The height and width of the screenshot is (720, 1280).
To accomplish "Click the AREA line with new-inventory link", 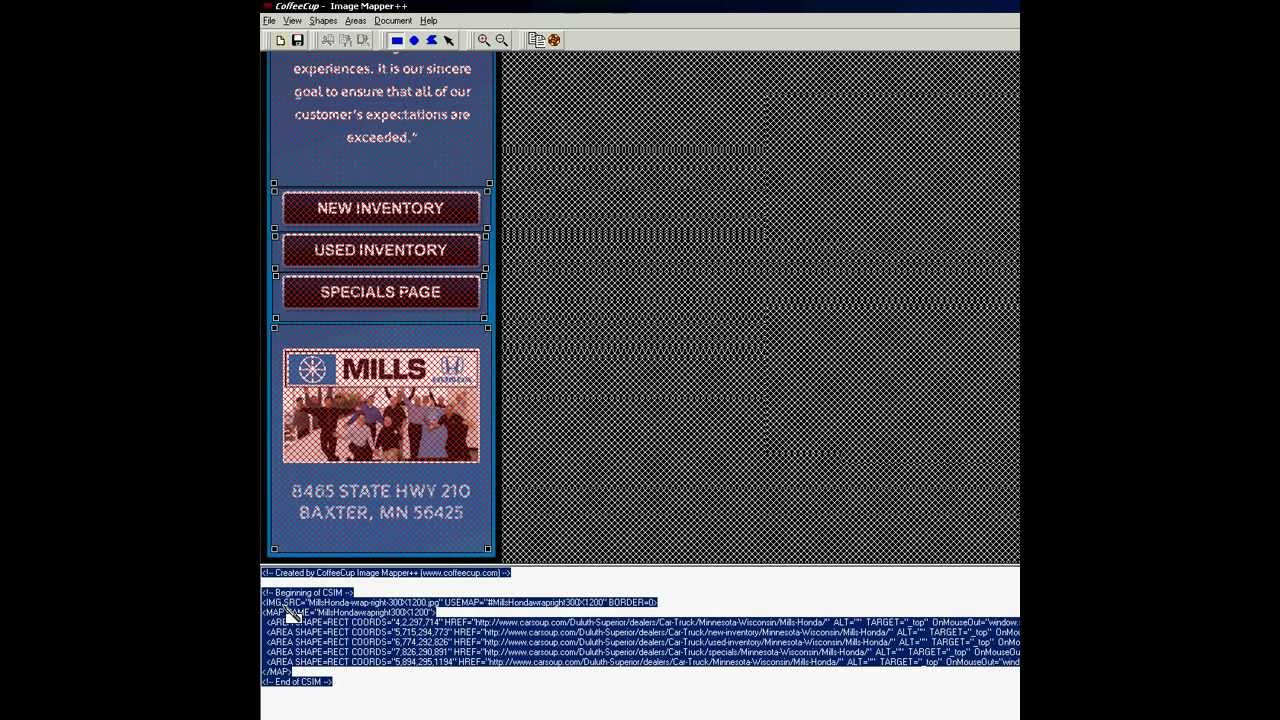I will point(642,632).
